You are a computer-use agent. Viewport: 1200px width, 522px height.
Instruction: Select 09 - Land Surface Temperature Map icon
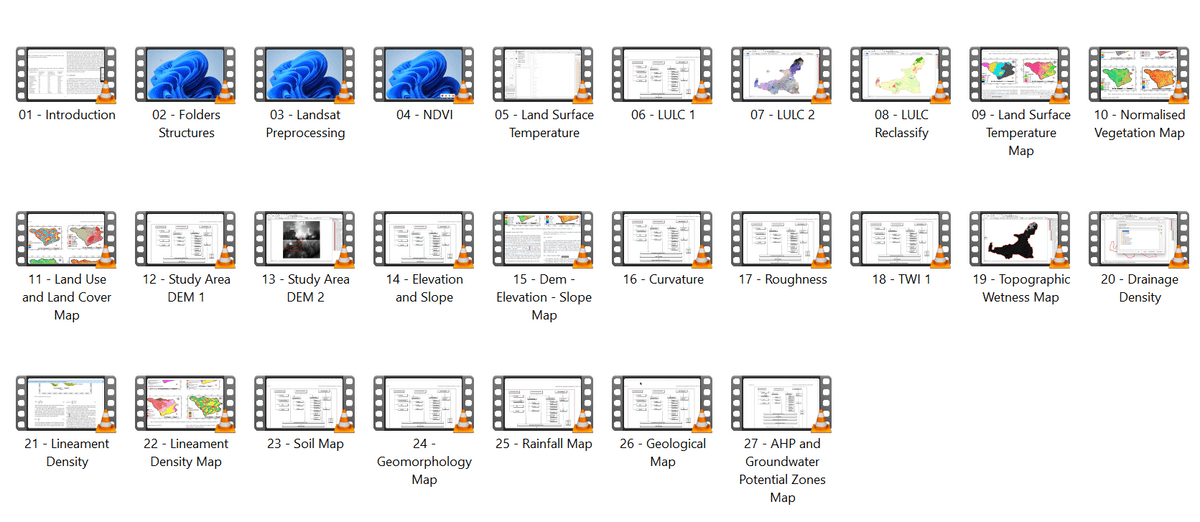(1020, 75)
